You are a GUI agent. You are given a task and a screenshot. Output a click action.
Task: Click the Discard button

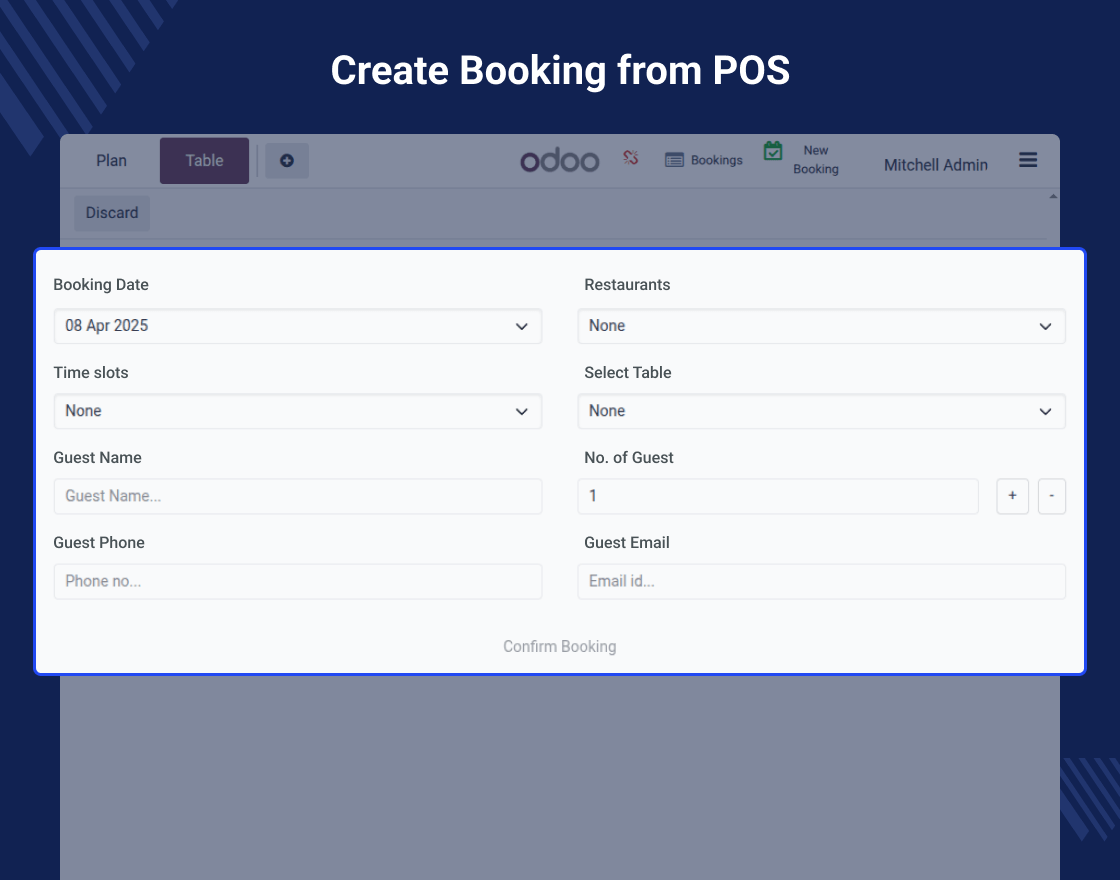pyautogui.click(x=112, y=213)
